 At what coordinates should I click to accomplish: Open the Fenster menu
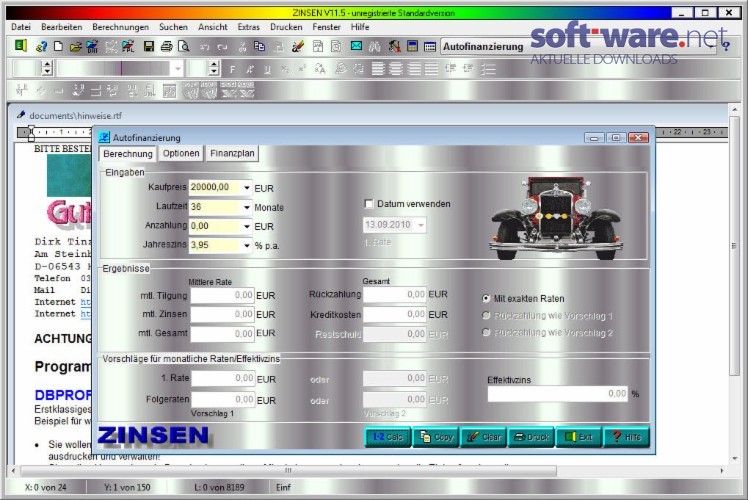tap(326, 27)
